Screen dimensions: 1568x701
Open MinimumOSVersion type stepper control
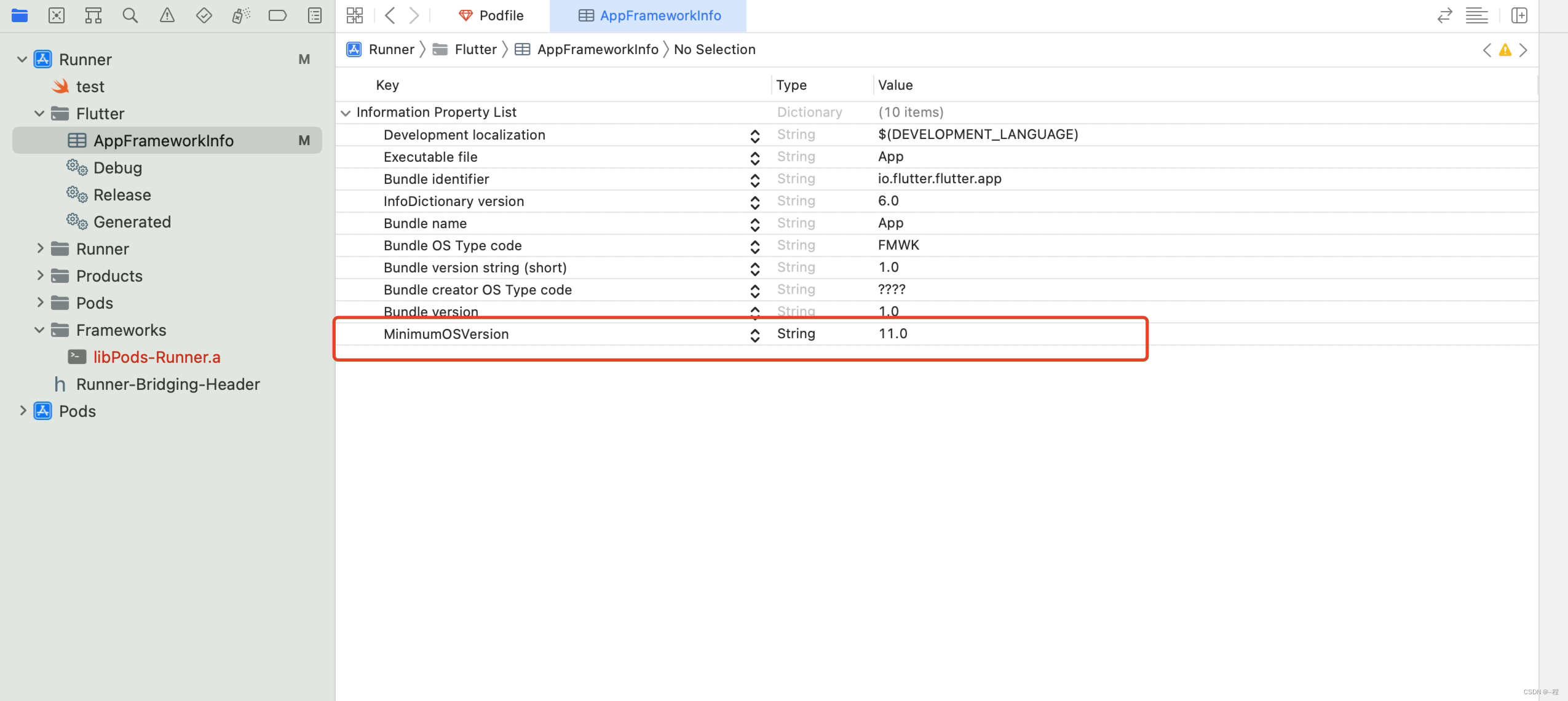pyautogui.click(x=755, y=335)
